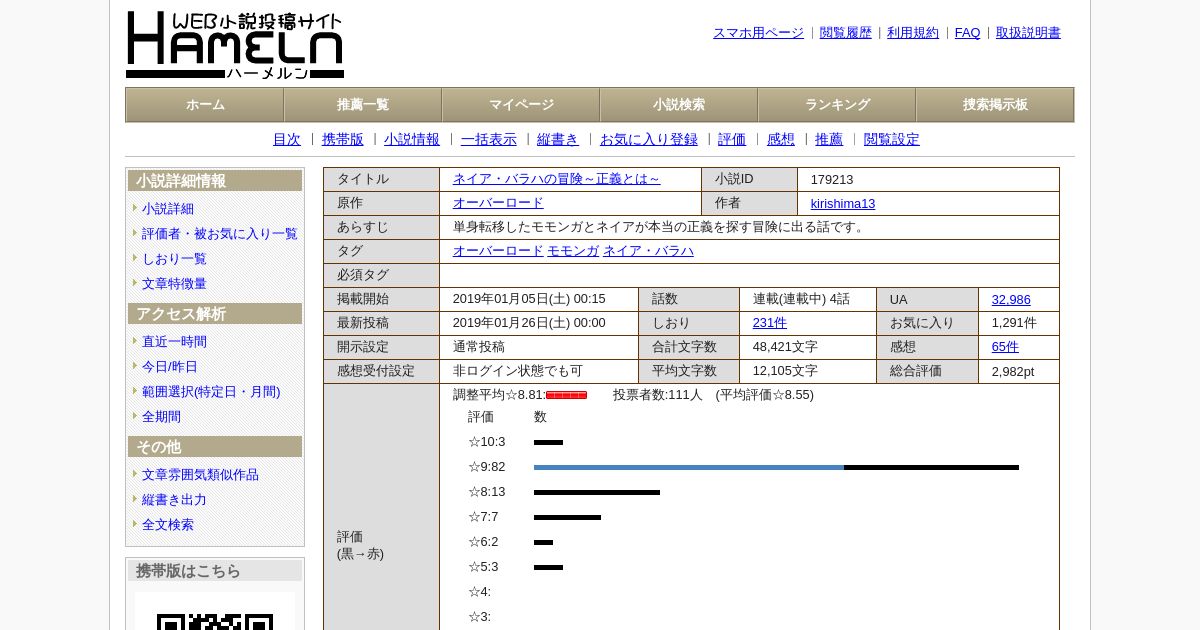Click the 連載(連載中) 4話 cell
Screen dimensions: 1200x630
808,299
